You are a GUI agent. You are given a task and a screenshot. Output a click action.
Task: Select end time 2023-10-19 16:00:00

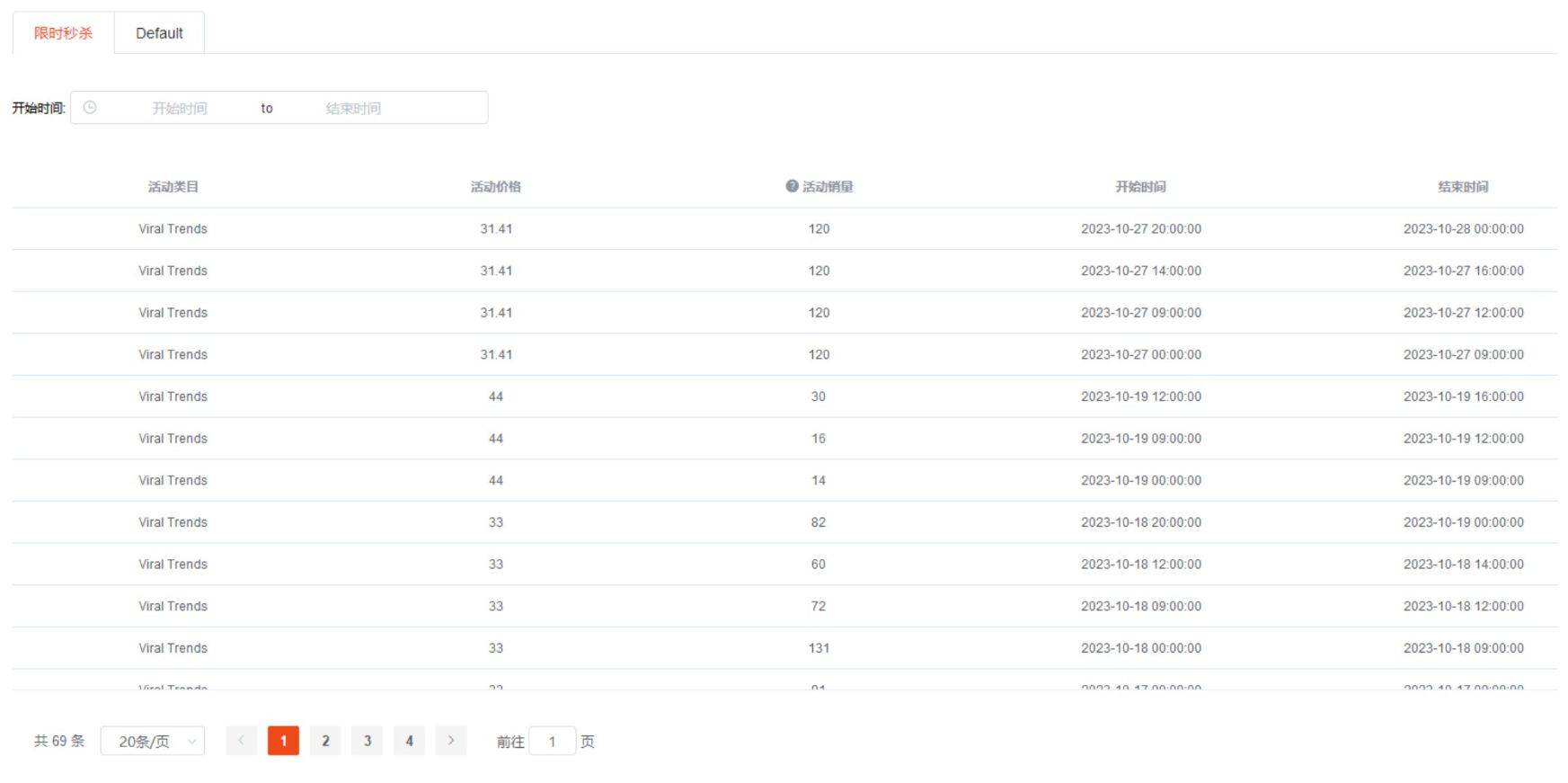pyautogui.click(x=1464, y=396)
